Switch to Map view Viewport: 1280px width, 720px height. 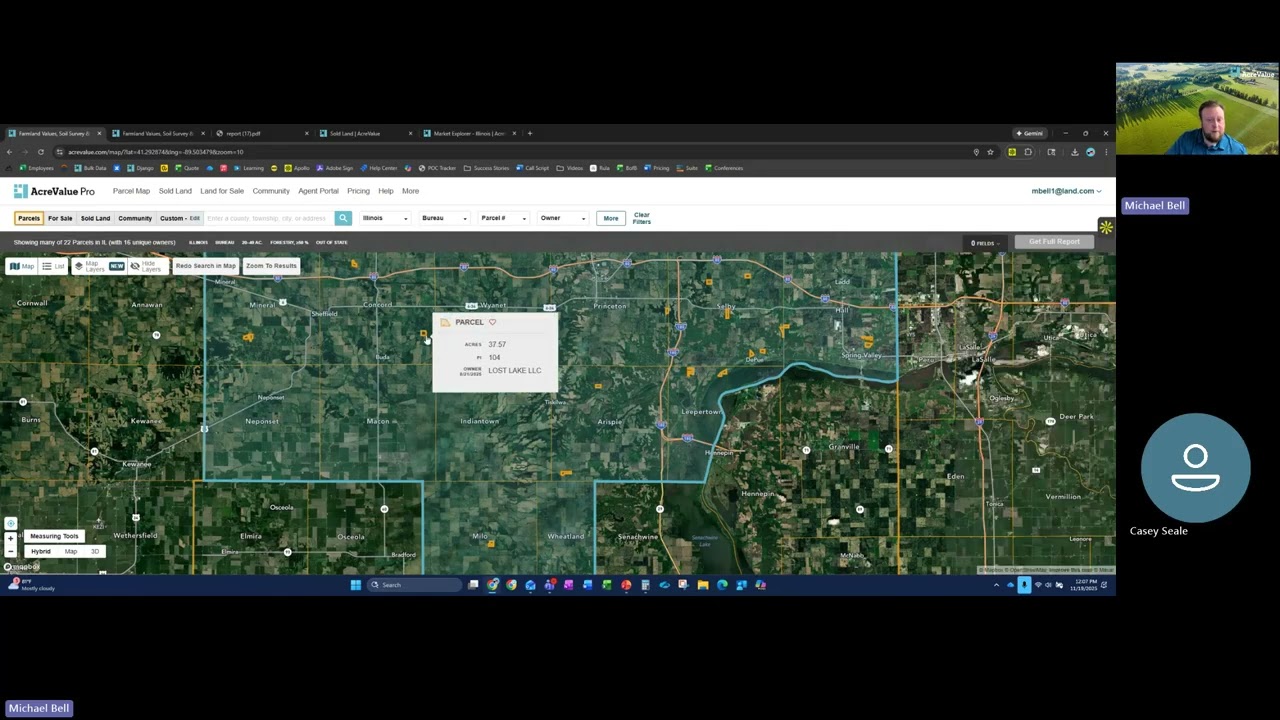coord(22,266)
